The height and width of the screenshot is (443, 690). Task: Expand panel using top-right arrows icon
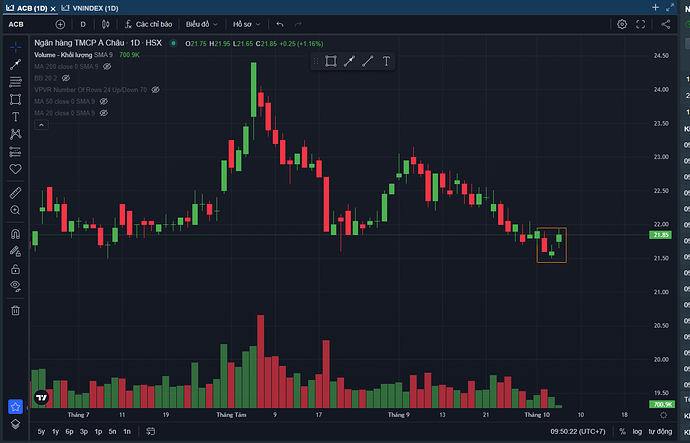670,7
